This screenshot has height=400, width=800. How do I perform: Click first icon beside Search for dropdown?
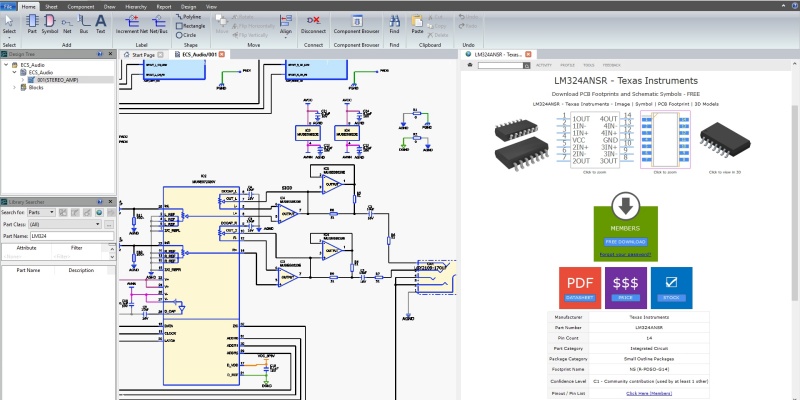point(63,212)
